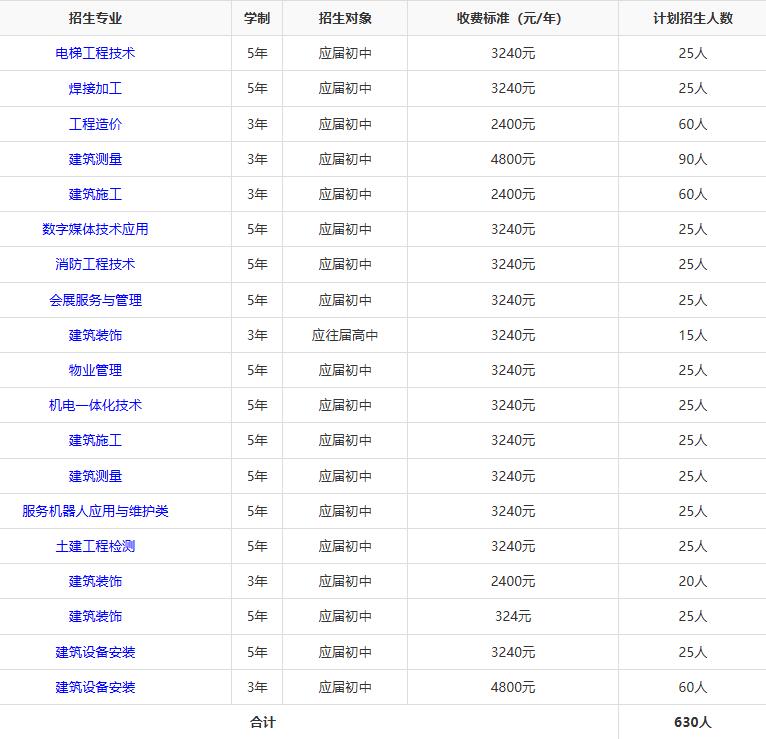Open the 会展服务与管理 major link
This screenshot has height=739, width=766.
[95, 300]
